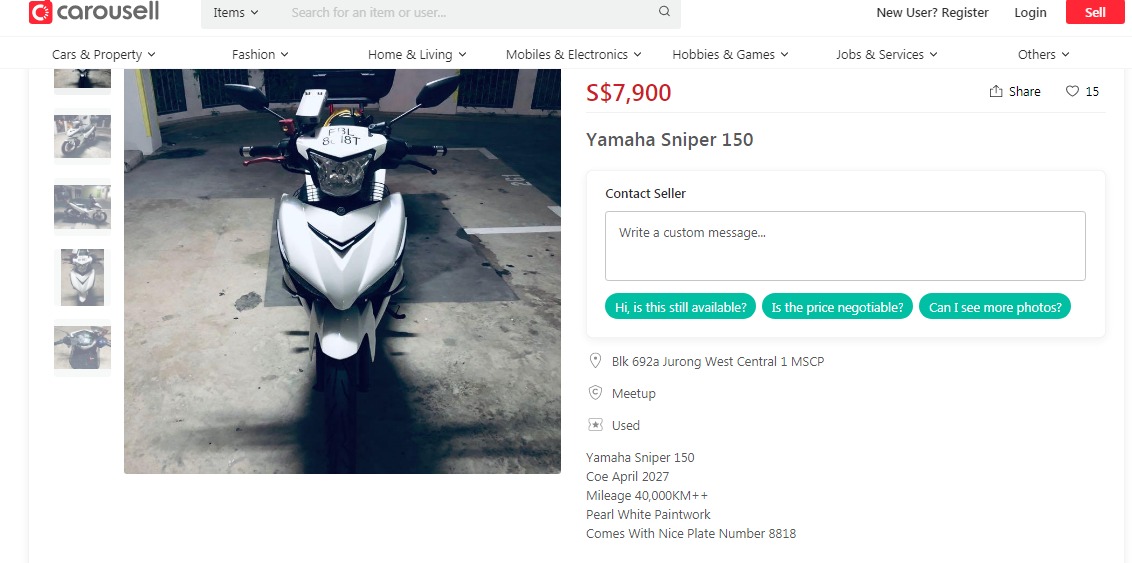
Task: Click the Carousell logo icon
Action: pyautogui.click(x=40, y=12)
